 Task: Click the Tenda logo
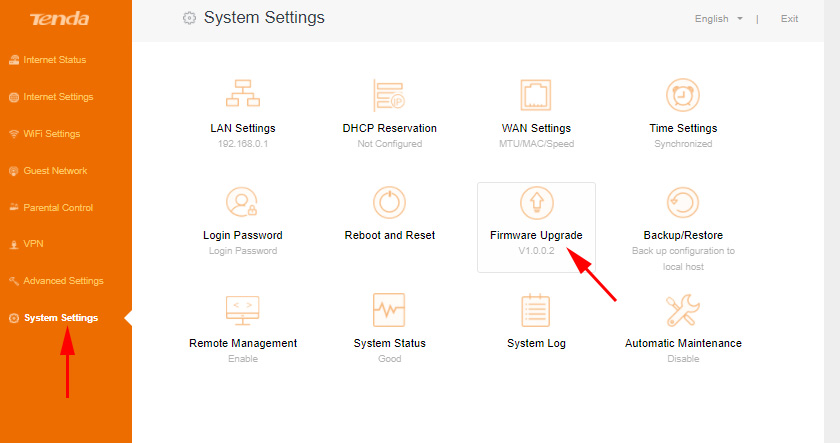tap(59, 19)
